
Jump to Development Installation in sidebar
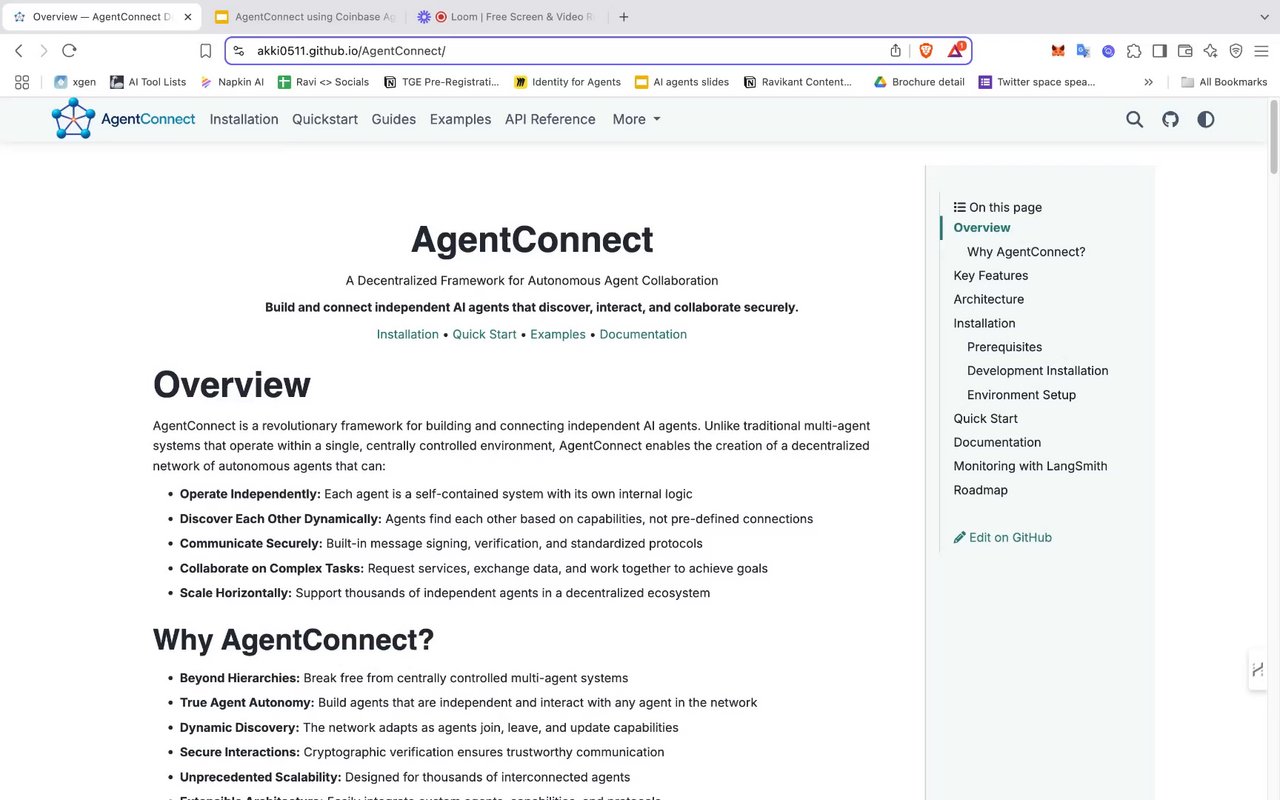click(1038, 370)
